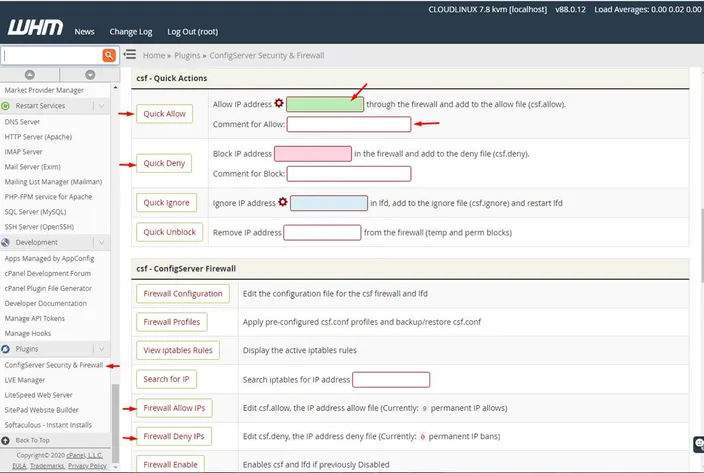Click the Quick Ignore button
This screenshot has height=473, width=704.
[166, 203]
